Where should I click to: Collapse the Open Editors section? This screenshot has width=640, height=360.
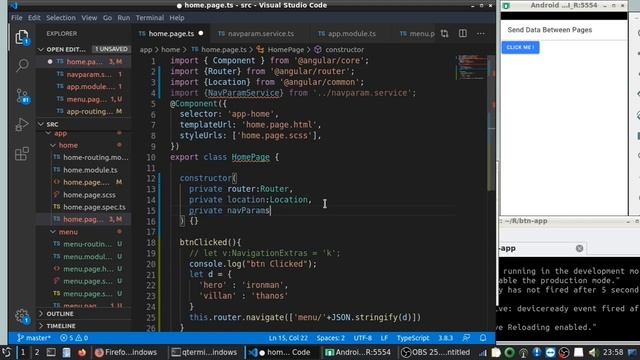point(84,49)
